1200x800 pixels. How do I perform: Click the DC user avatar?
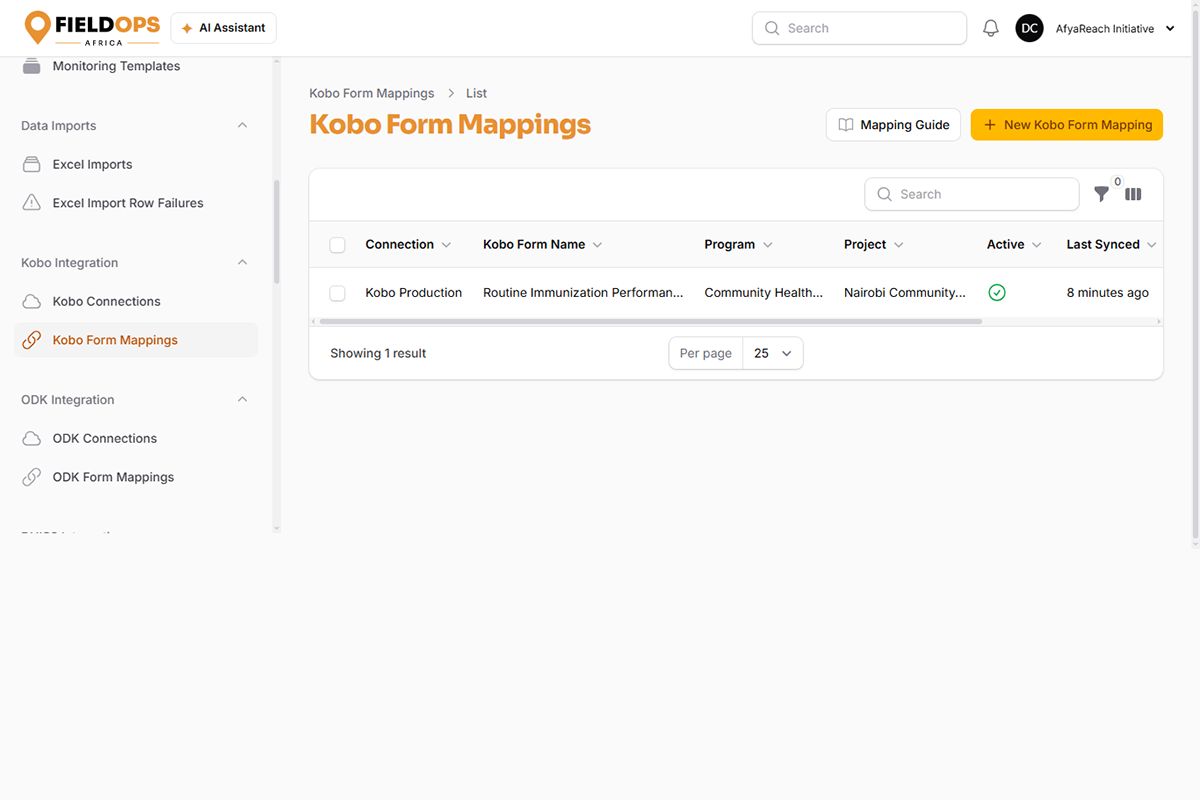(1030, 29)
